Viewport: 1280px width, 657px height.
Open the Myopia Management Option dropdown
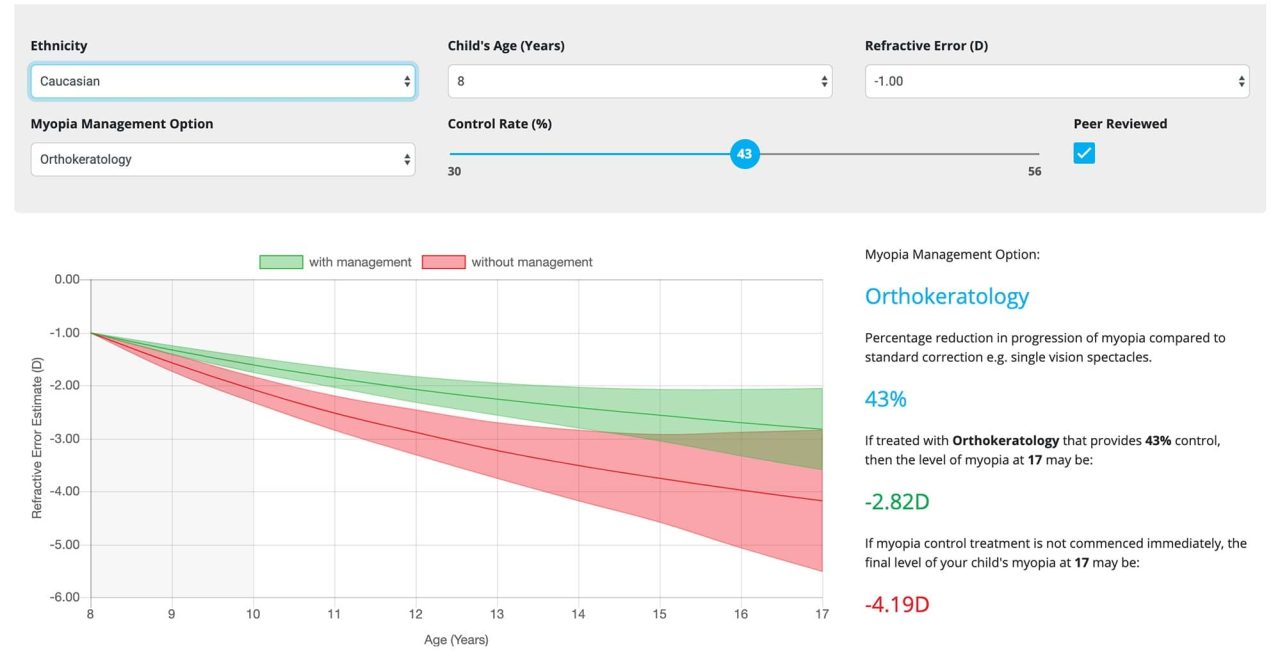(x=222, y=158)
